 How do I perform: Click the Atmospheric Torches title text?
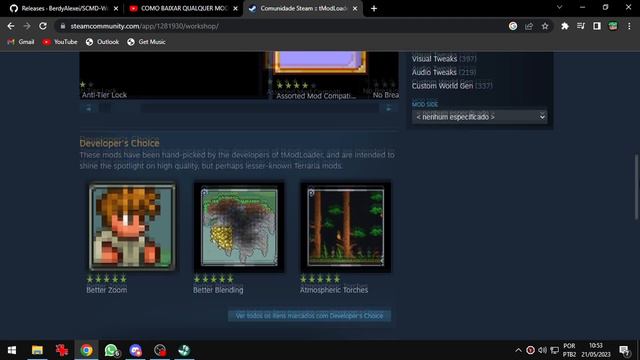334,290
